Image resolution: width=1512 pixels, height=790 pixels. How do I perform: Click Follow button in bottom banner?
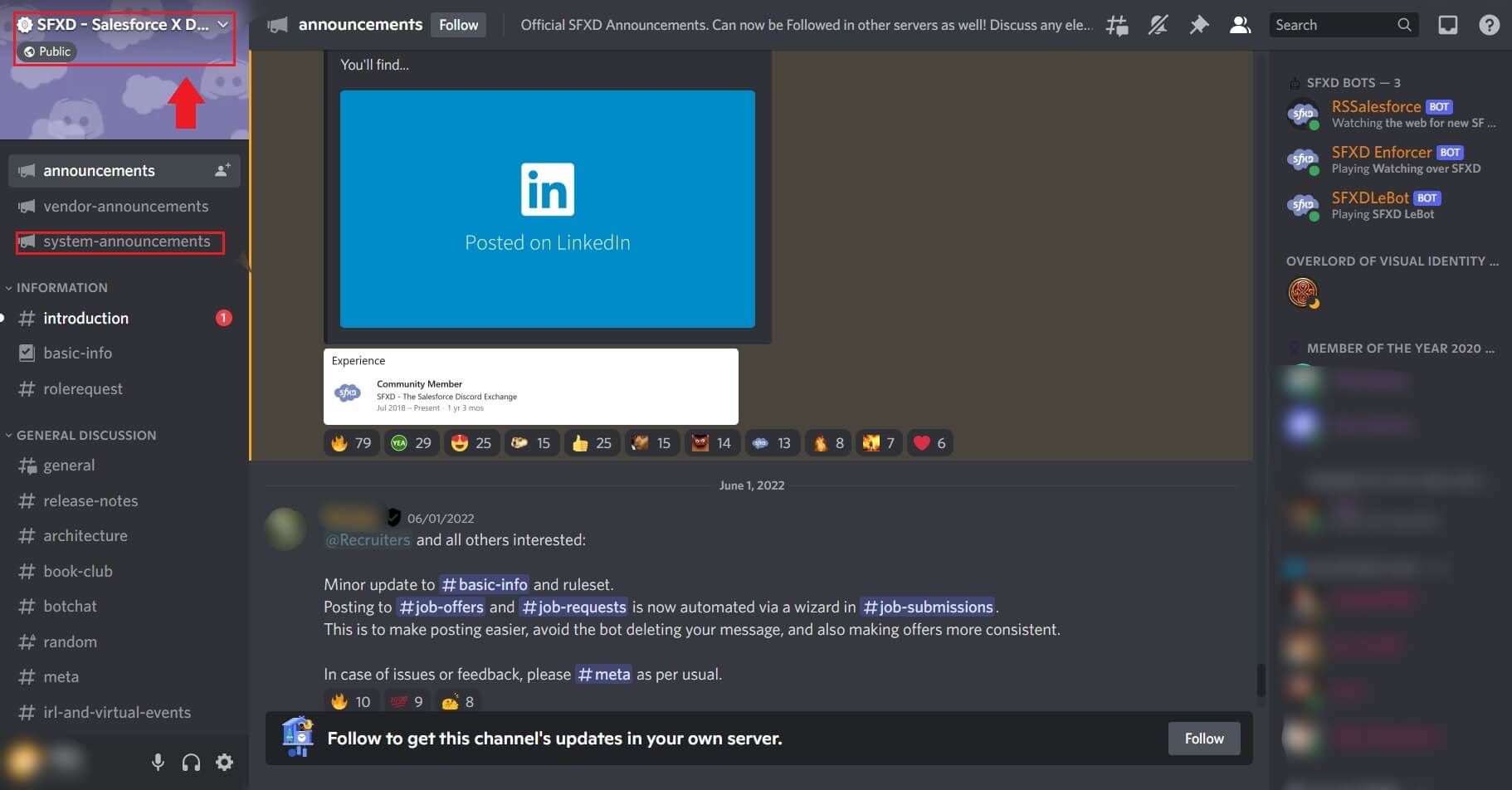pos(1204,739)
